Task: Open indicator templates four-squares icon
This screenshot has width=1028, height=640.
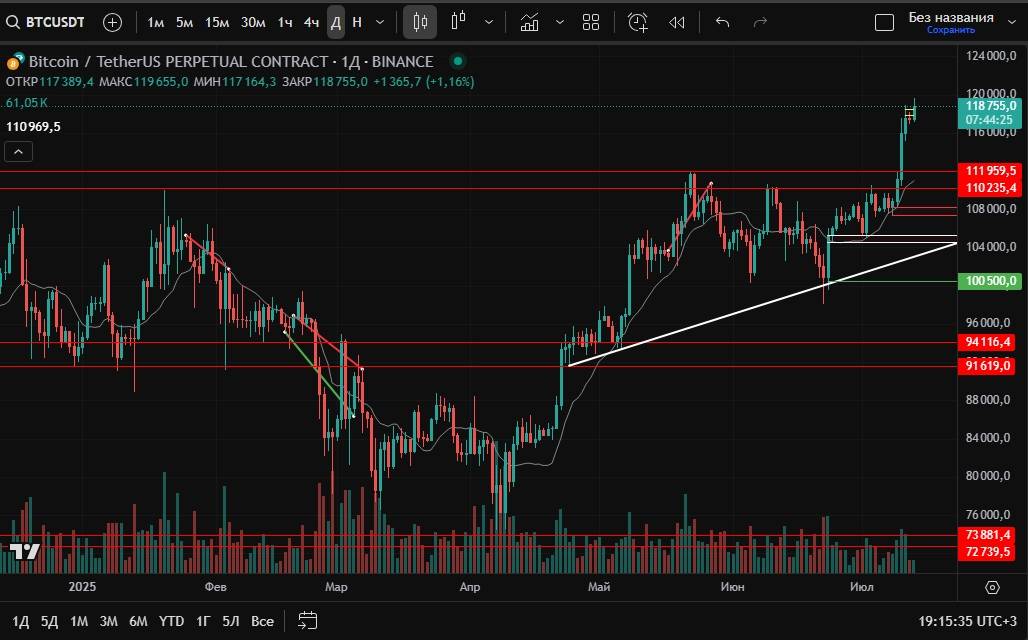Action: click(591, 22)
